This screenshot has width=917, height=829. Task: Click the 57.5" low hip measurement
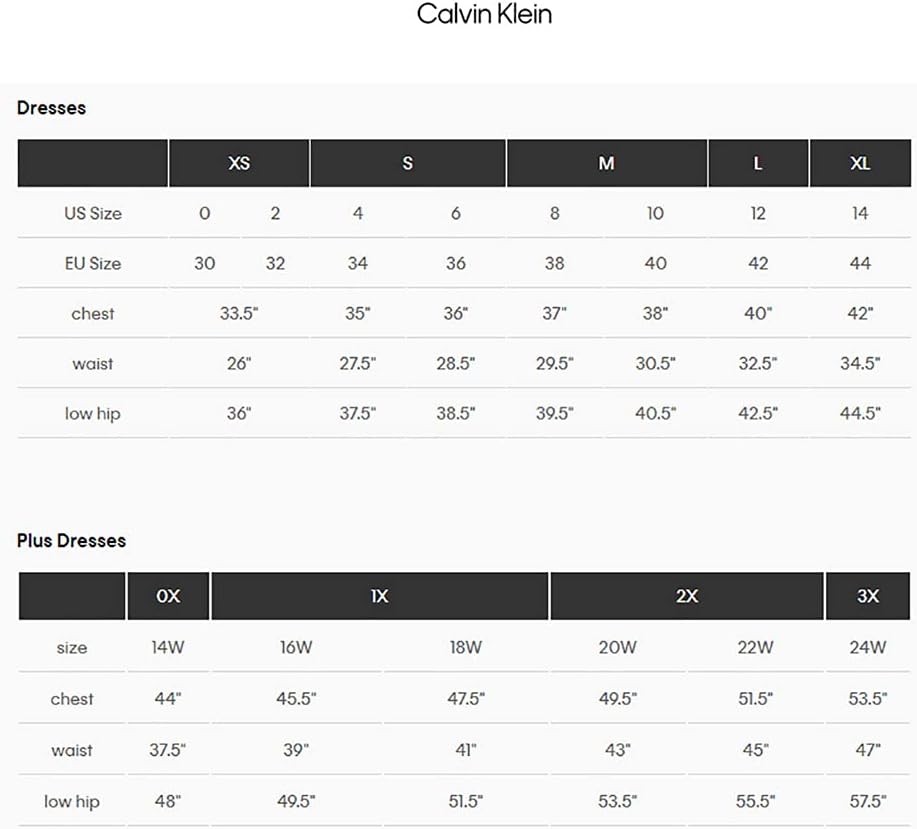867,801
